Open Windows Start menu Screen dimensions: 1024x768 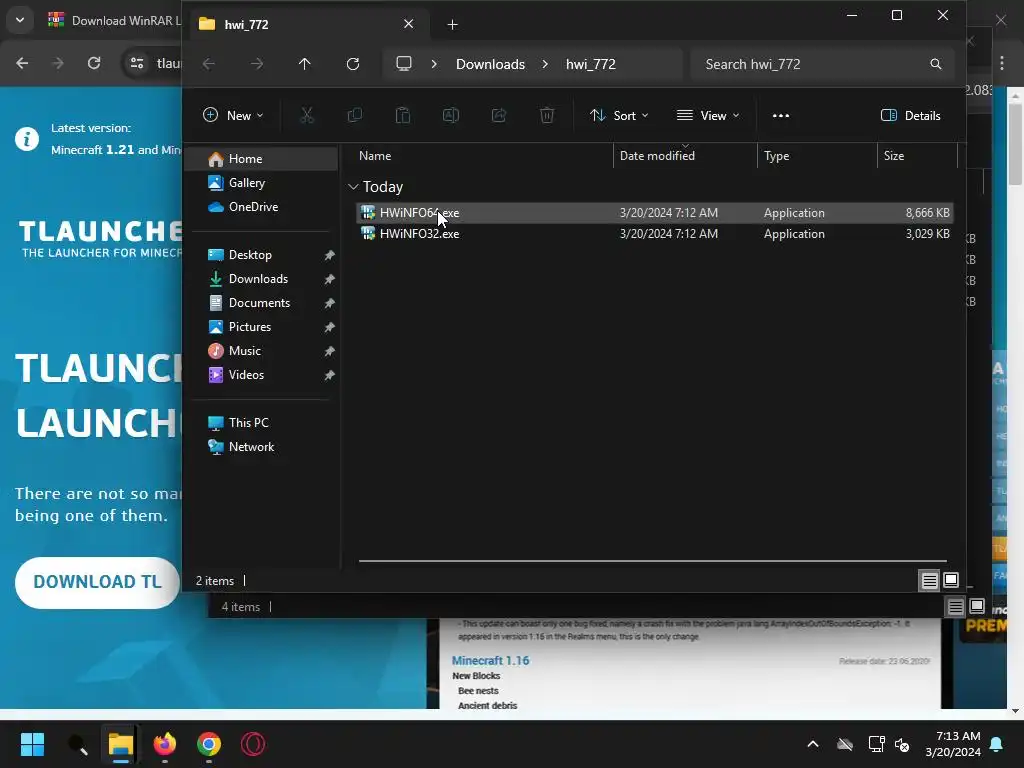pos(32,744)
